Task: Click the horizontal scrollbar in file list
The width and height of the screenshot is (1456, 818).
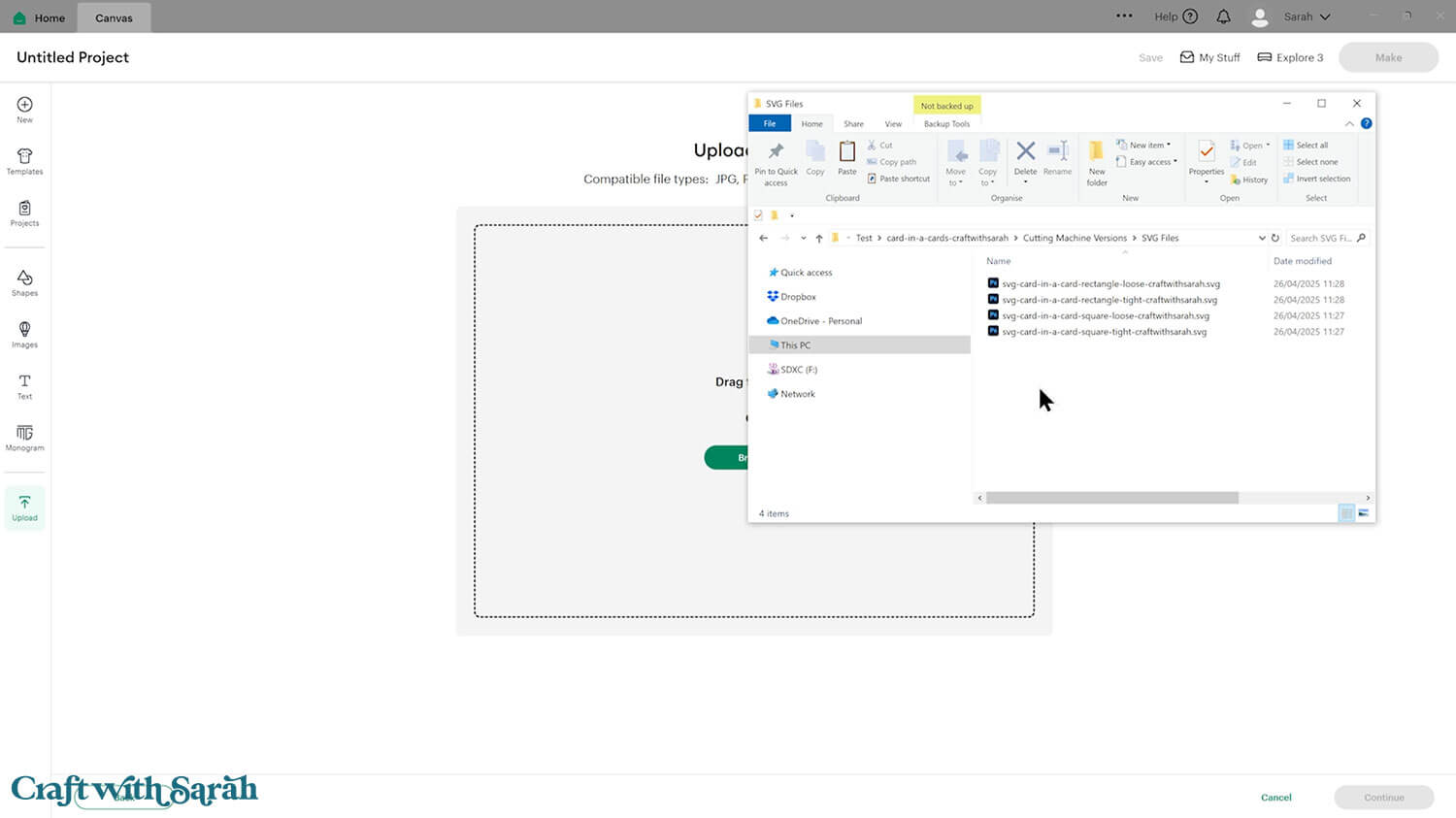Action: 1111,498
